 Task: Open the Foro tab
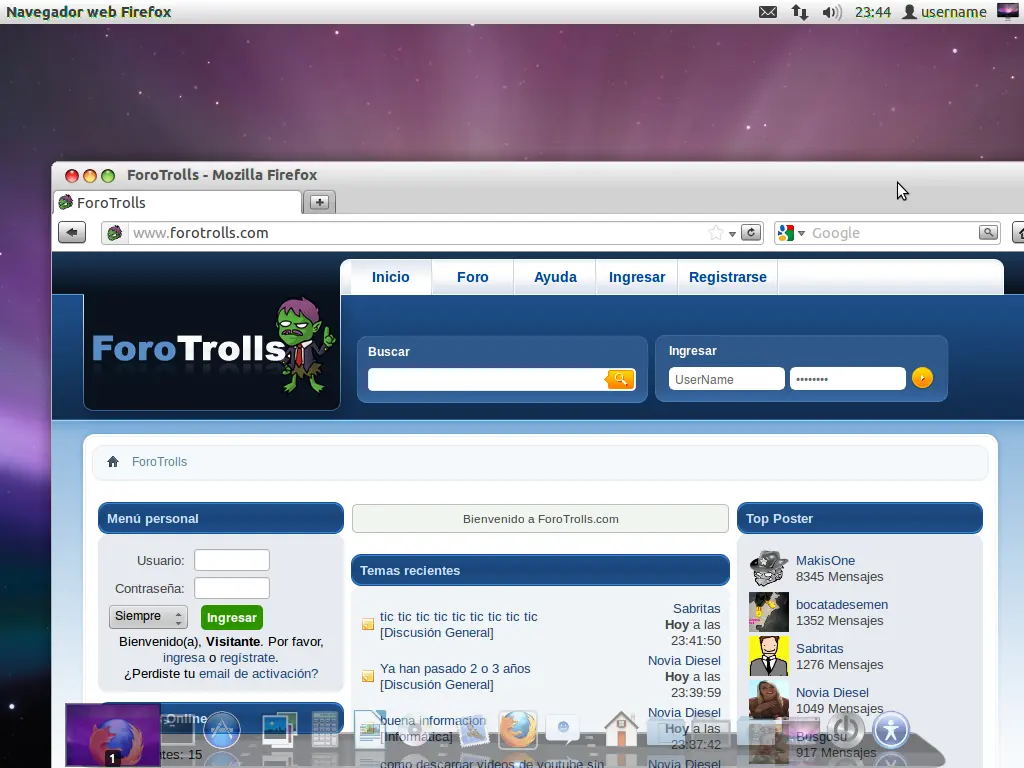coord(473,277)
